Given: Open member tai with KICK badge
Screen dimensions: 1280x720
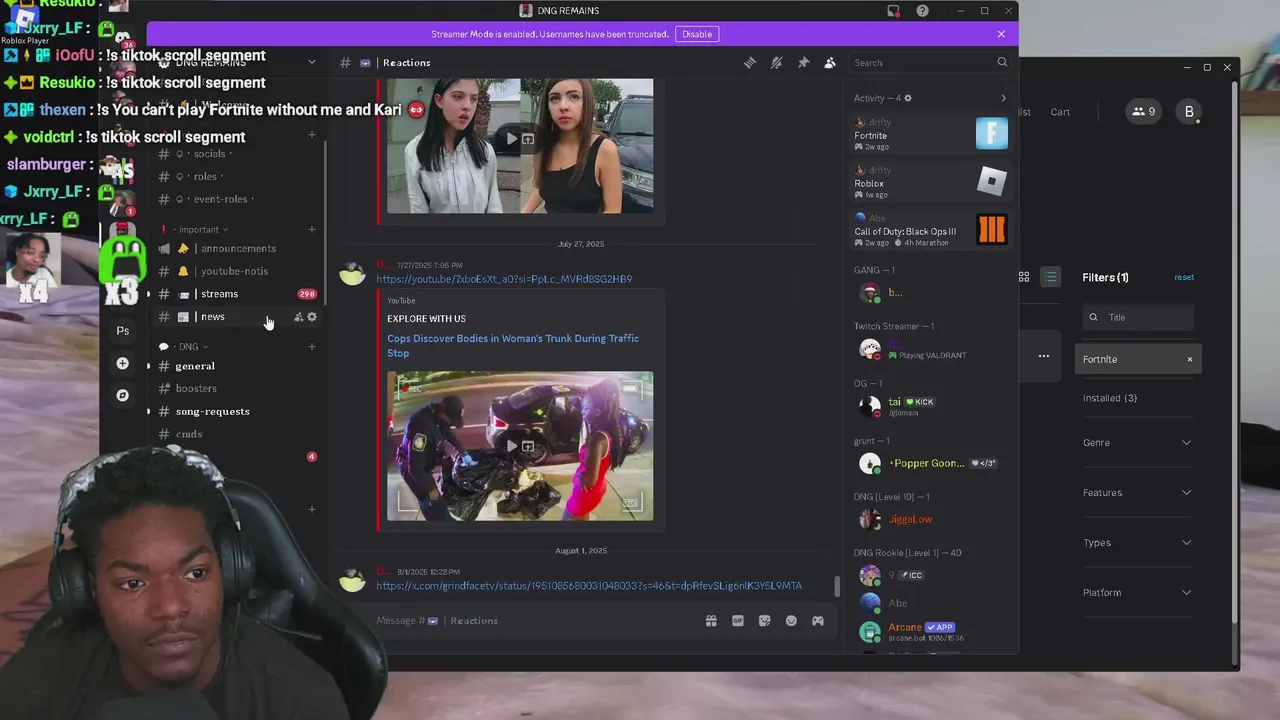Looking at the screenshot, I should [x=930, y=406].
